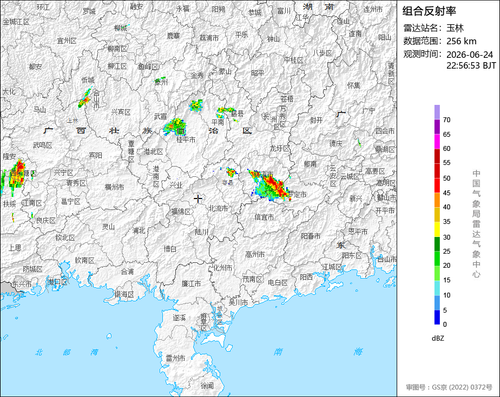Image resolution: width=500 pixels, height=397 pixels.
Task: Select the dark blue 0–5 dBZ legend swatch
Action: (x=437, y=317)
